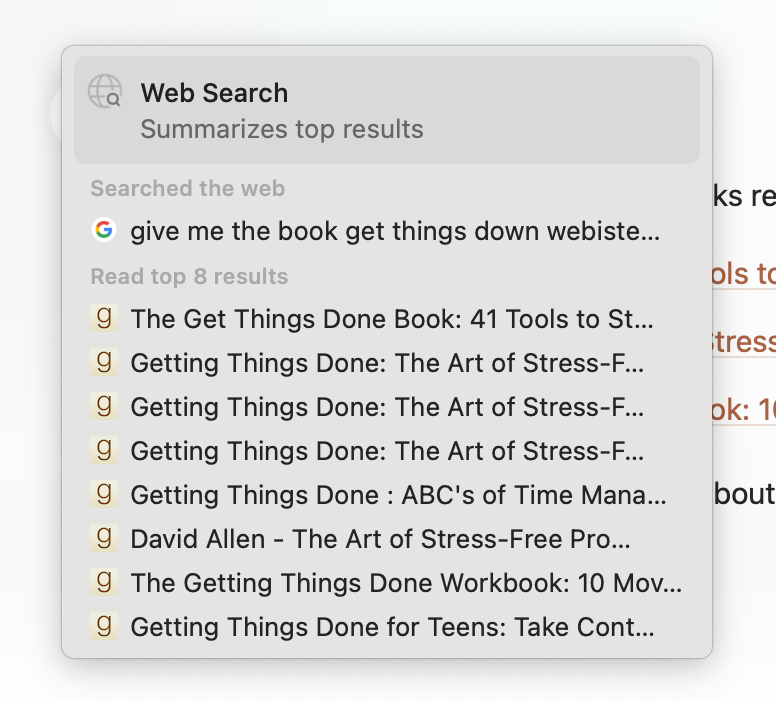Image resolution: width=776 pixels, height=702 pixels.
Task: Click Goodreads icon beside the Teens result
Action: coord(103,626)
